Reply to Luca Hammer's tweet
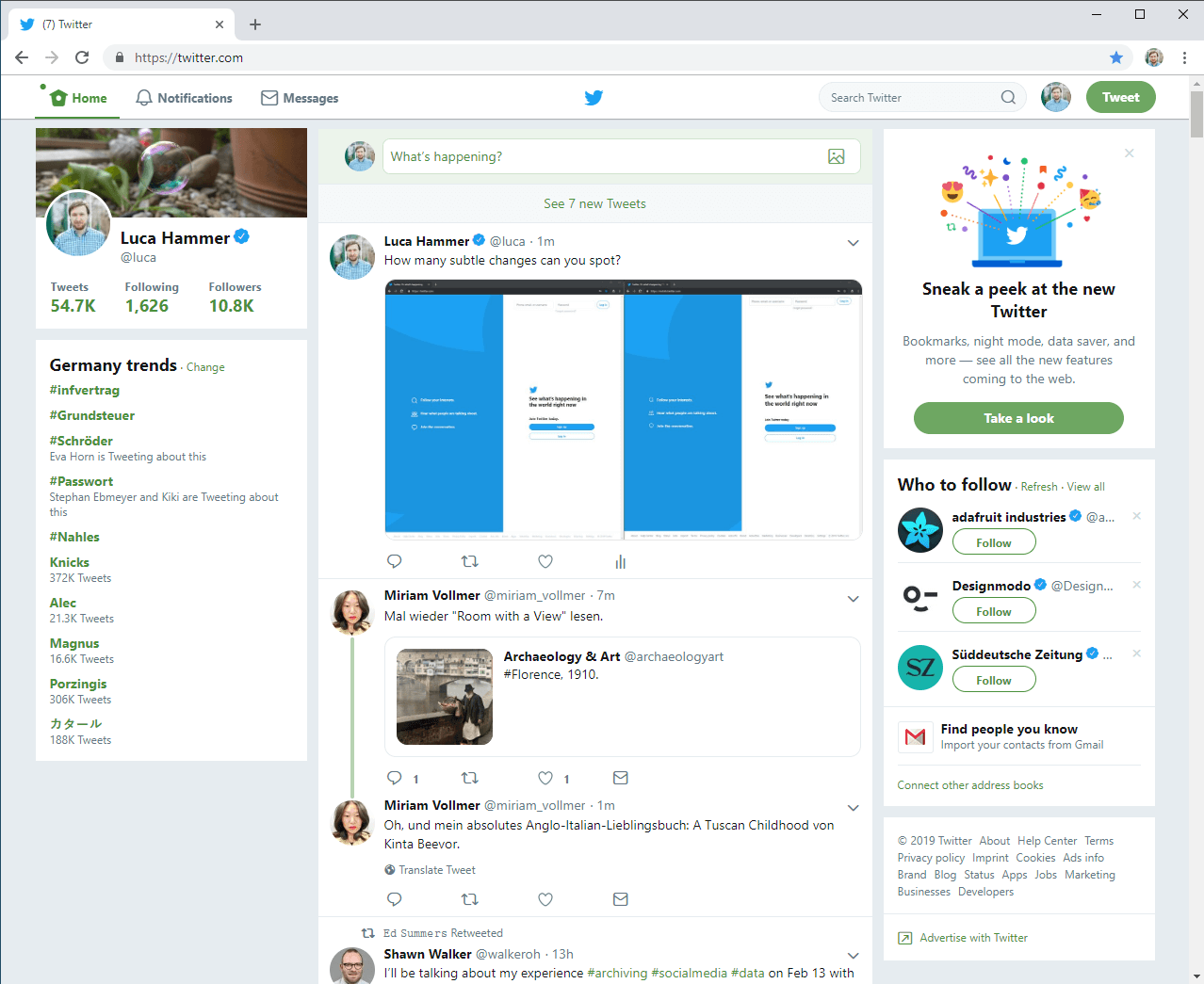This screenshot has height=984, width=1204. click(x=395, y=561)
